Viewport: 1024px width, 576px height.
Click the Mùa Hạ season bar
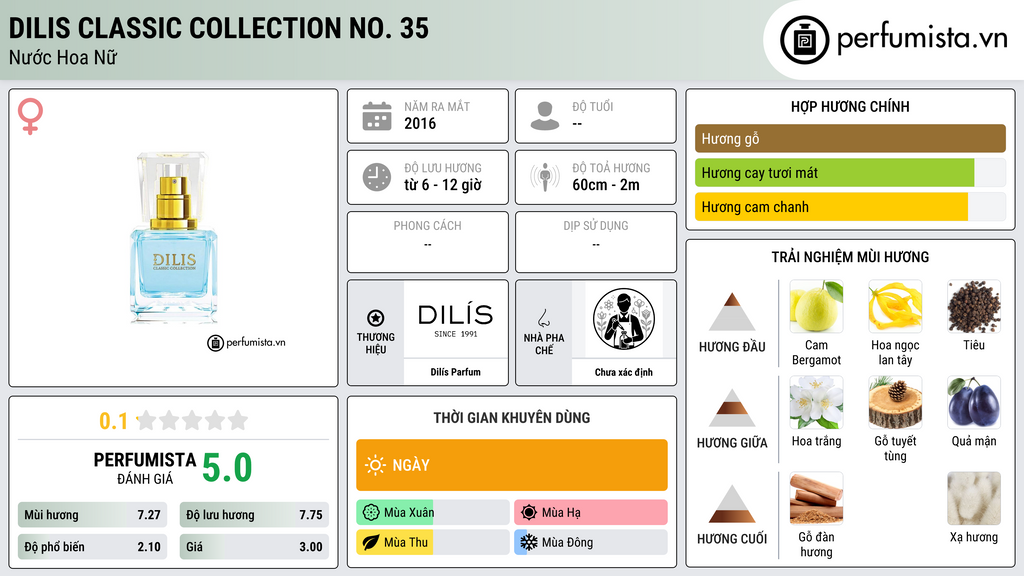(591, 512)
